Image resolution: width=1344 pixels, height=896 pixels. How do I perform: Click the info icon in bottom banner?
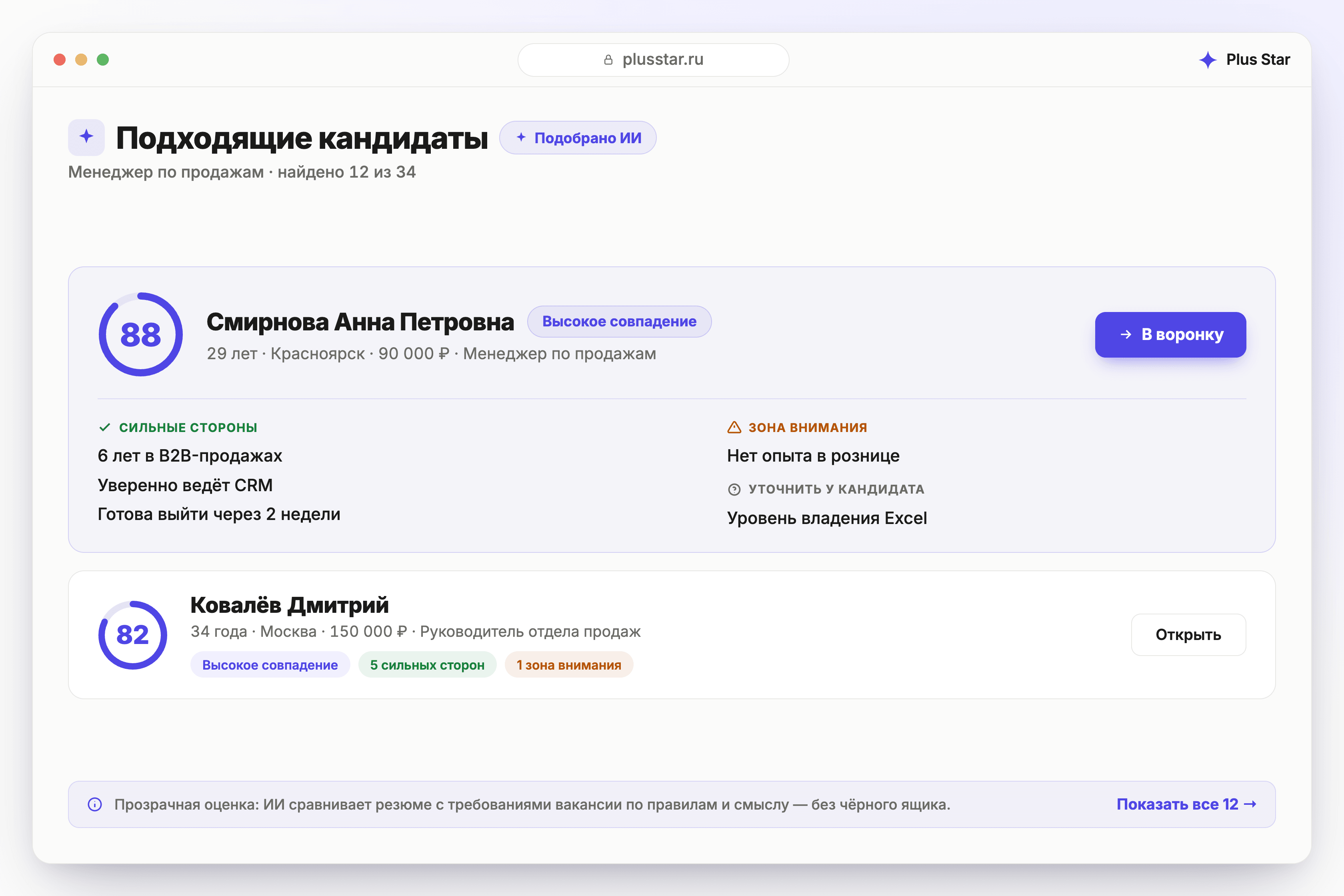95,804
